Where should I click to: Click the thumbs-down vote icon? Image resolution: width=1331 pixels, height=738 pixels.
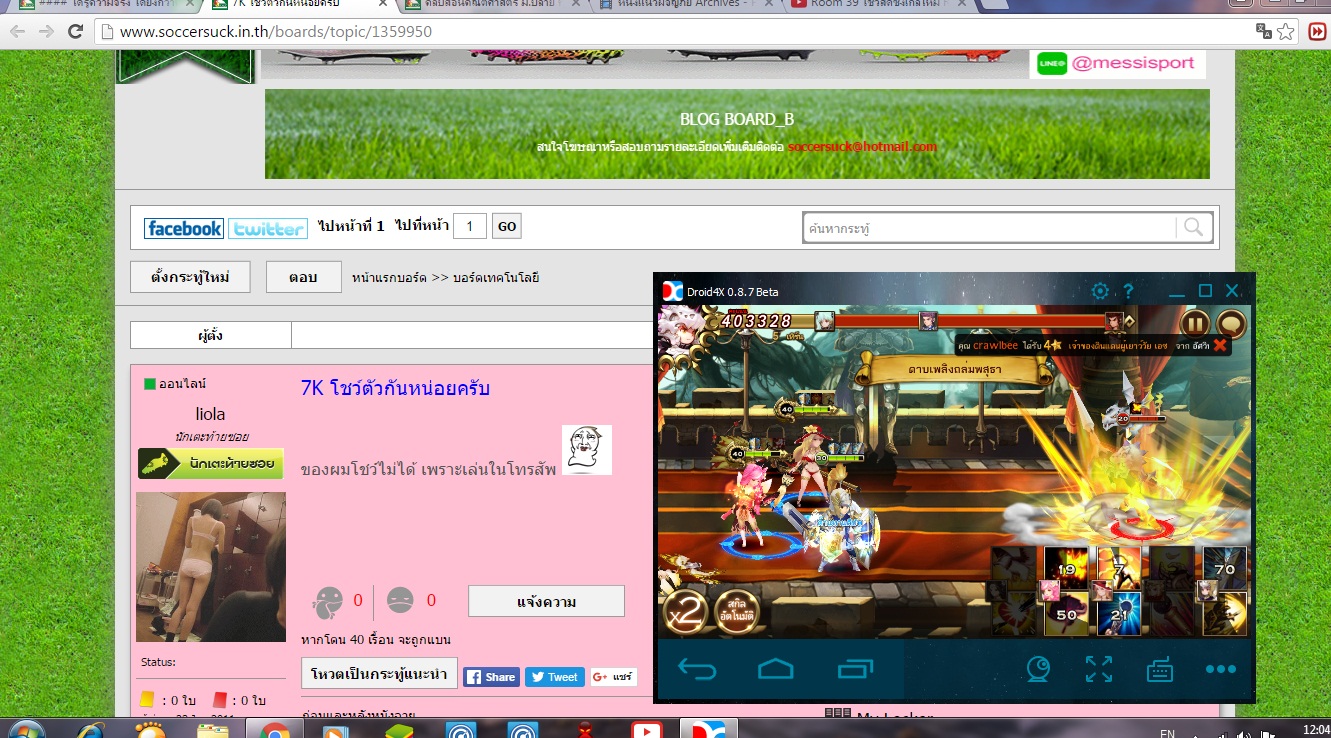[401, 601]
